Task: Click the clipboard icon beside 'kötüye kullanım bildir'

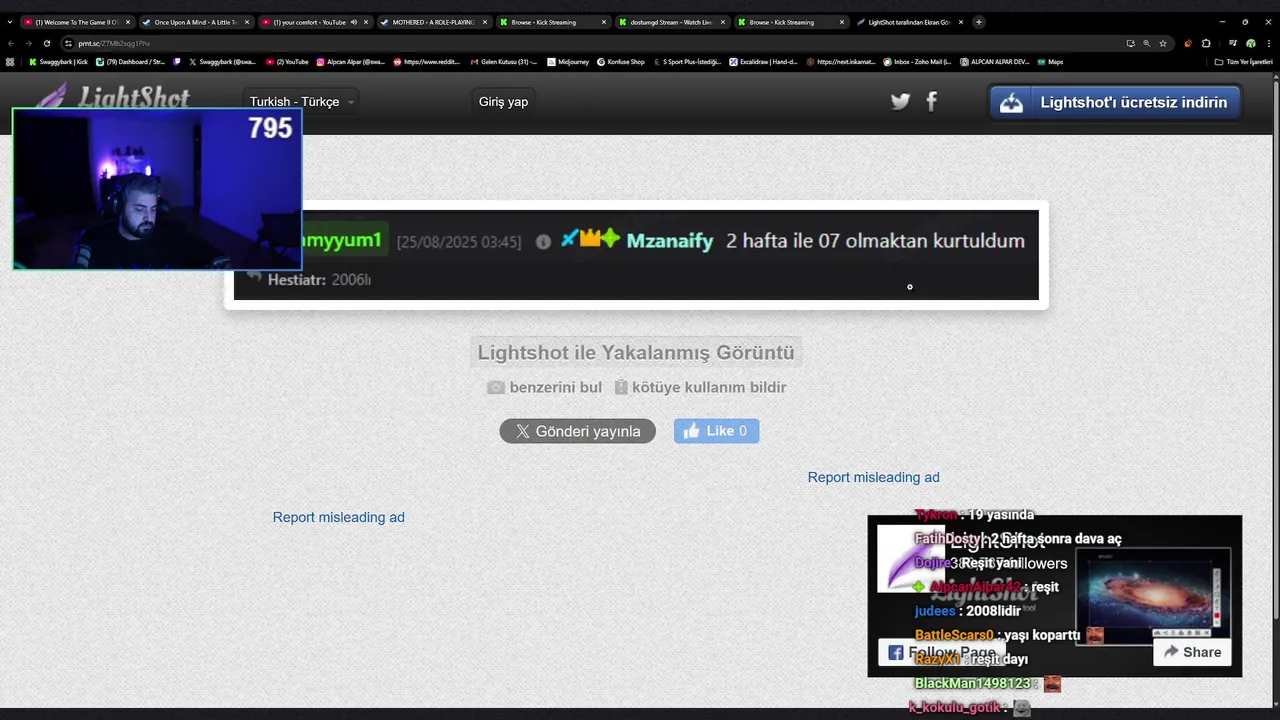Action: 620,387
